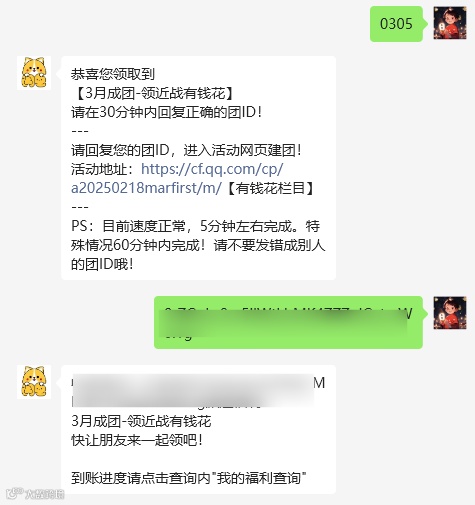Select the green 0305 message bubble

(x=396, y=24)
